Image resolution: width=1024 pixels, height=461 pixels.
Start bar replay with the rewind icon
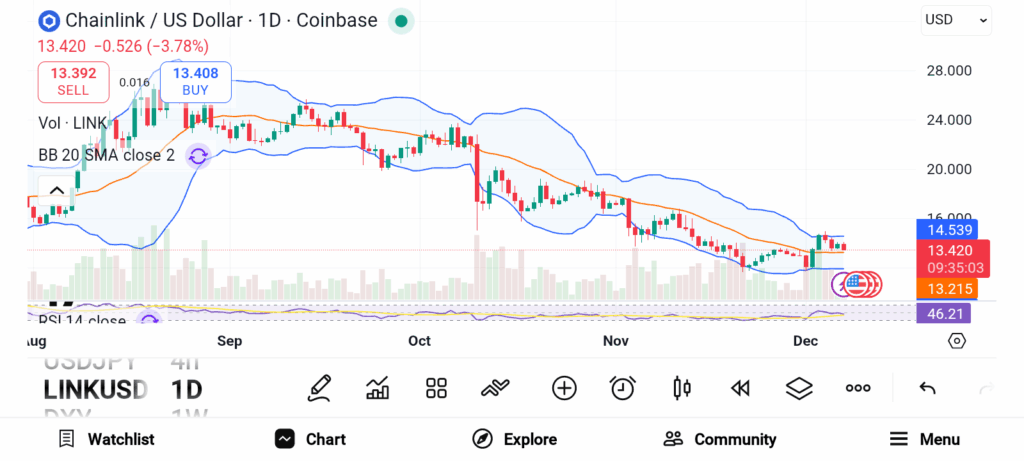(740, 388)
